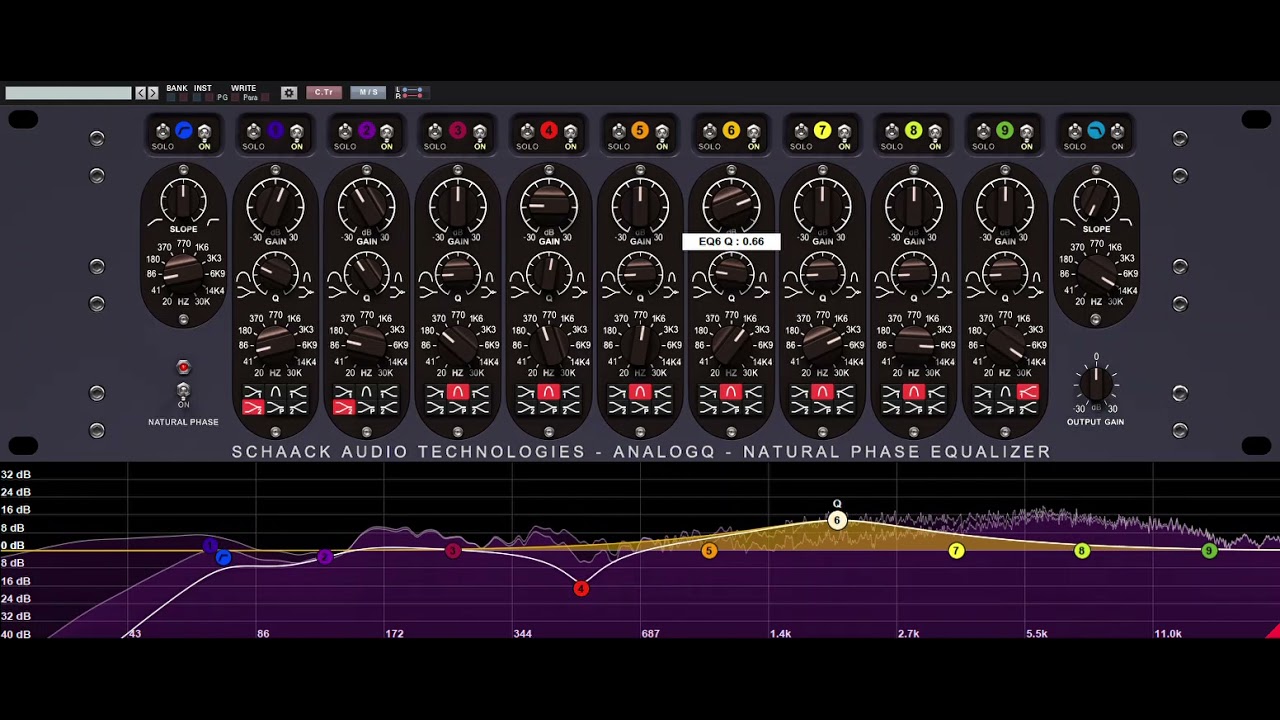Go to the next preset arrow
Image resolution: width=1280 pixels, height=720 pixels.
153,93
